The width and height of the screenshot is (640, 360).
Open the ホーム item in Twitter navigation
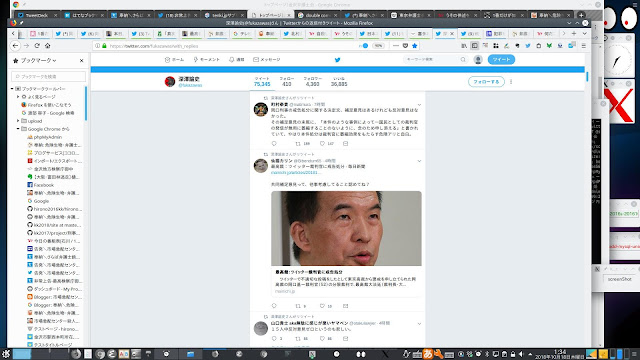point(174,60)
